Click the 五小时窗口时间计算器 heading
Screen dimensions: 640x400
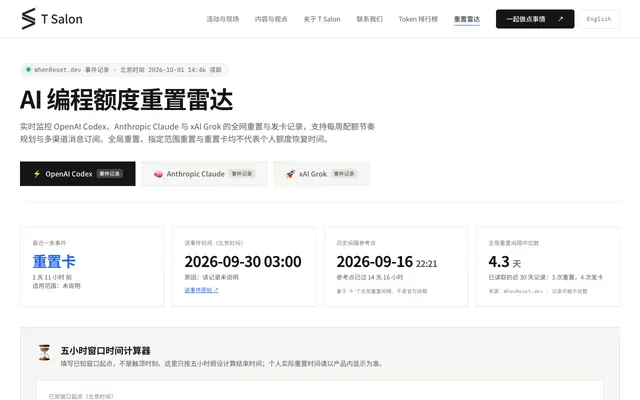[105, 351]
